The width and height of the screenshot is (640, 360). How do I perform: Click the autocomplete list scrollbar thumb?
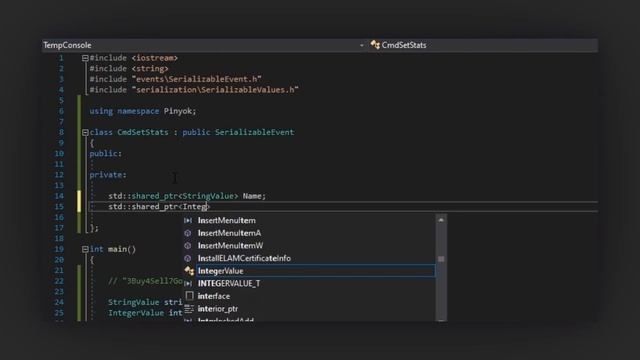pos(441,259)
